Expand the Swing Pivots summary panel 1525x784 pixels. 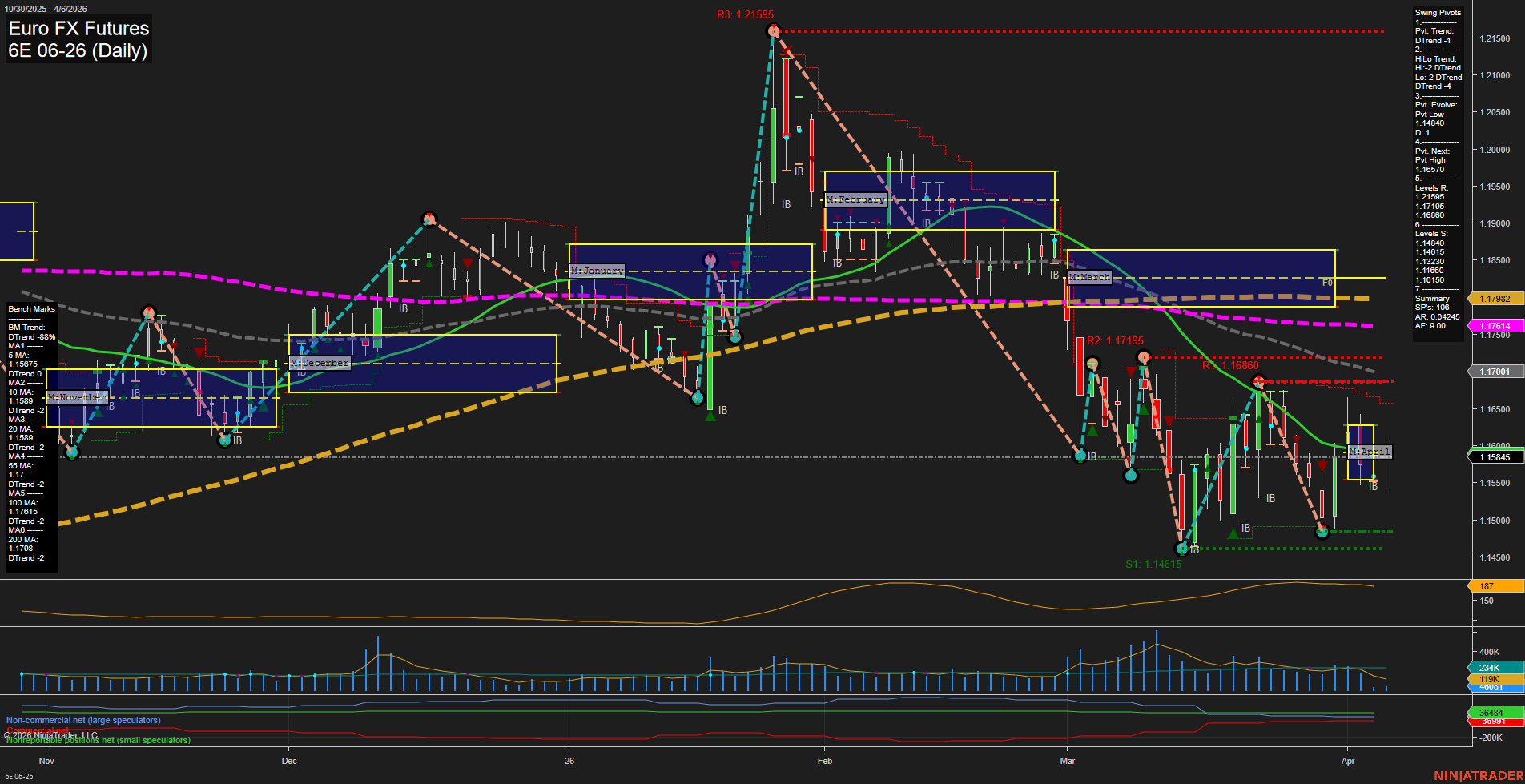tap(1438, 12)
